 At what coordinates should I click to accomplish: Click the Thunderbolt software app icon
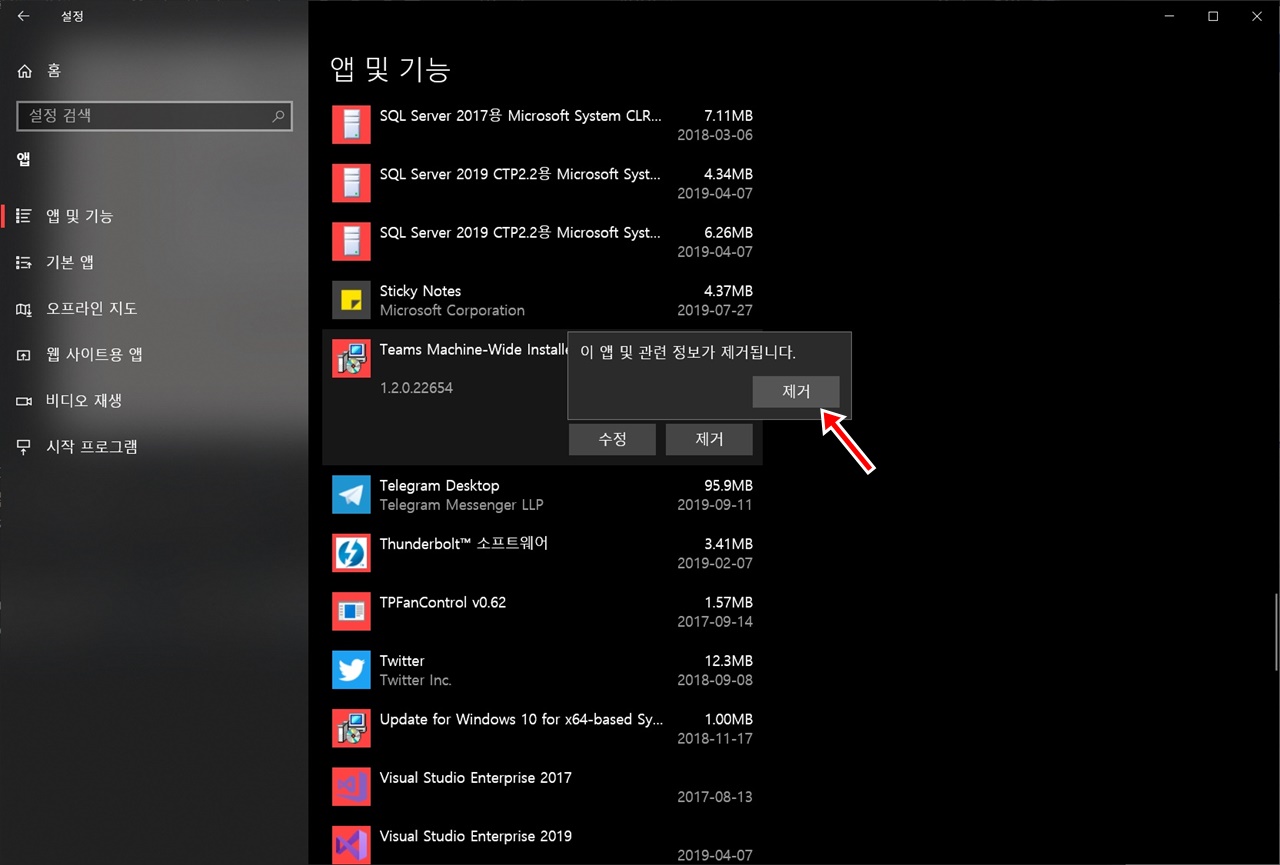point(351,553)
